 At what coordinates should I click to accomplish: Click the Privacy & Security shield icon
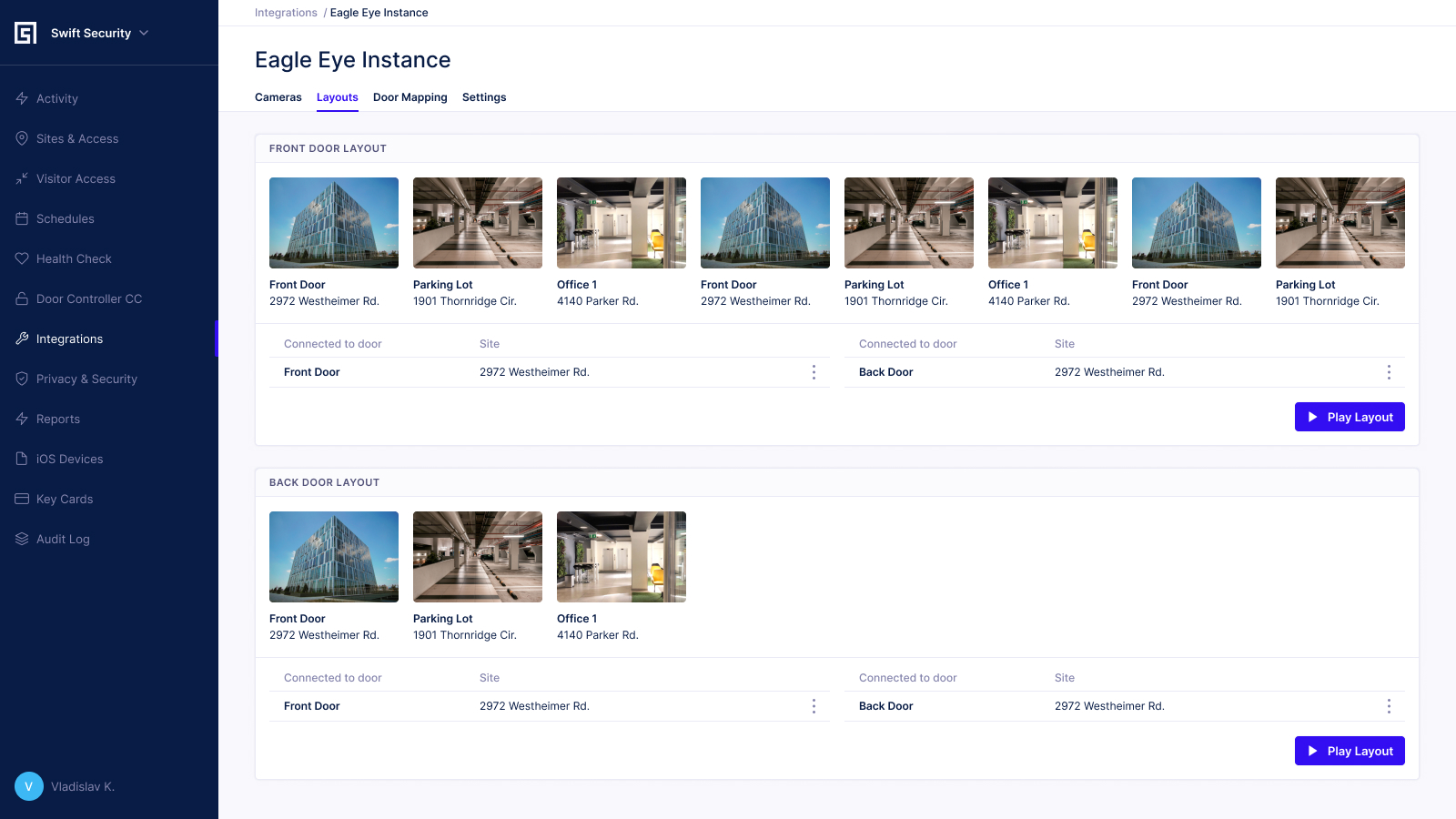click(x=22, y=379)
